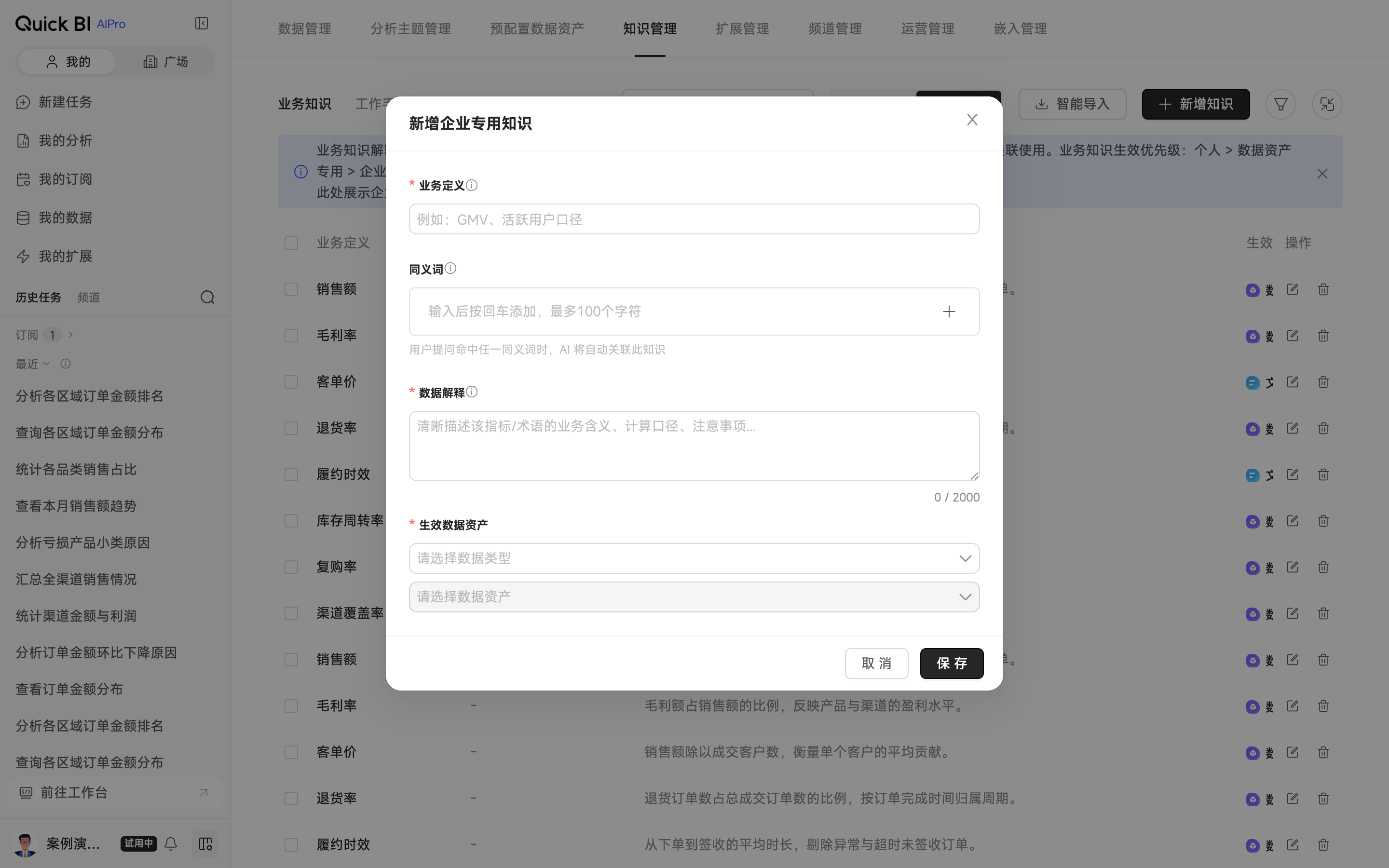Click edit icon for 库存周转率 row
The width and height of the screenshot is (1389, 868).
(x=1292, y=521)
